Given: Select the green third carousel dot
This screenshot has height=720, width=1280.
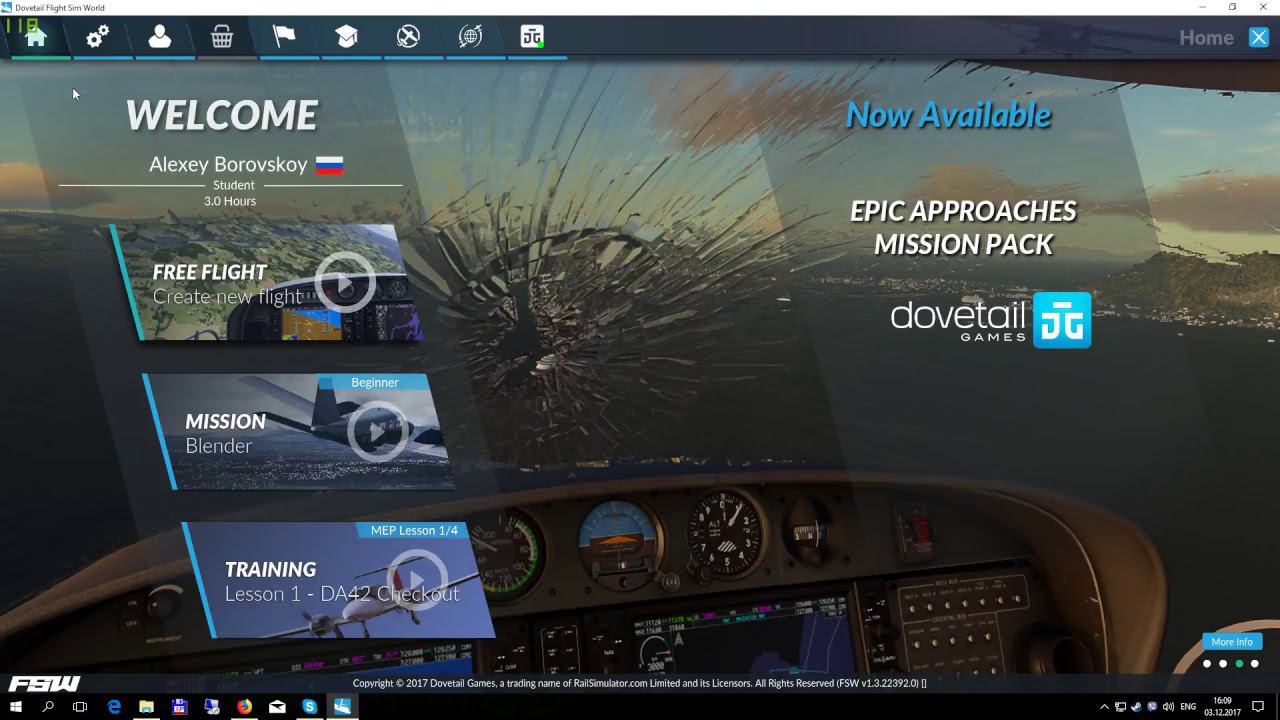Looking at the screenshot, I should pyautogui.click(x=1239, y=664).
